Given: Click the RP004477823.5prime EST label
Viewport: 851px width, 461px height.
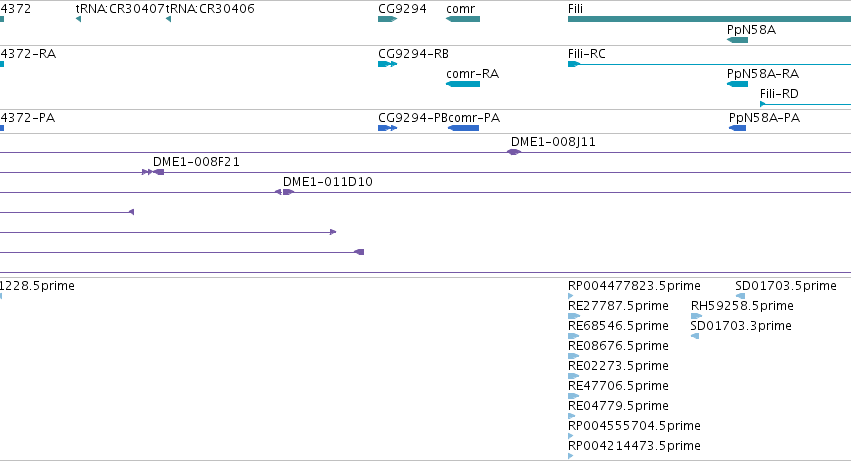Looking at the screenshot, I should [634, 286].
